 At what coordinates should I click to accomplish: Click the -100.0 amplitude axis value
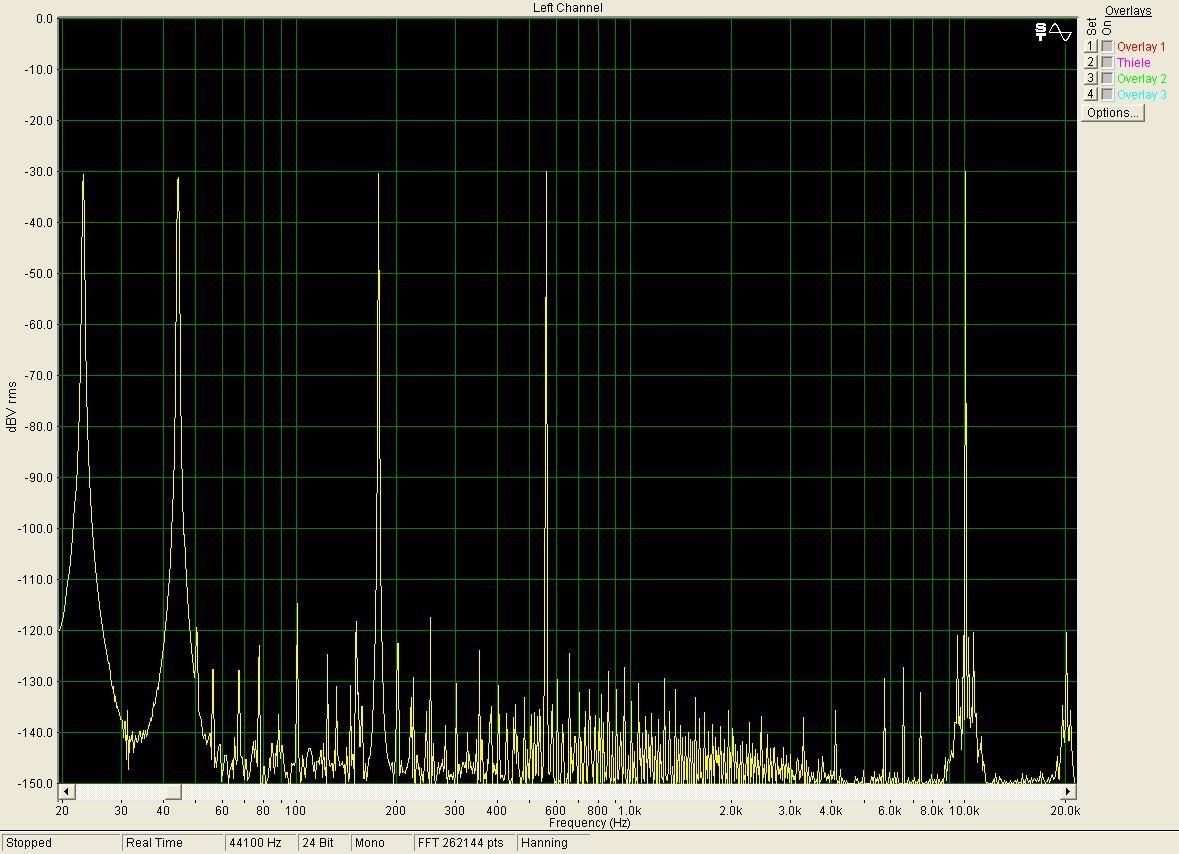(x=36, y=528)
